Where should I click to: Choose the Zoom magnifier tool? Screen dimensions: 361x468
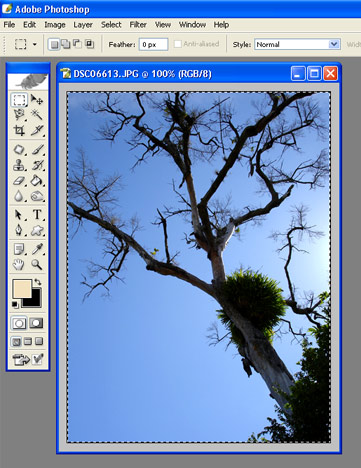37,265
